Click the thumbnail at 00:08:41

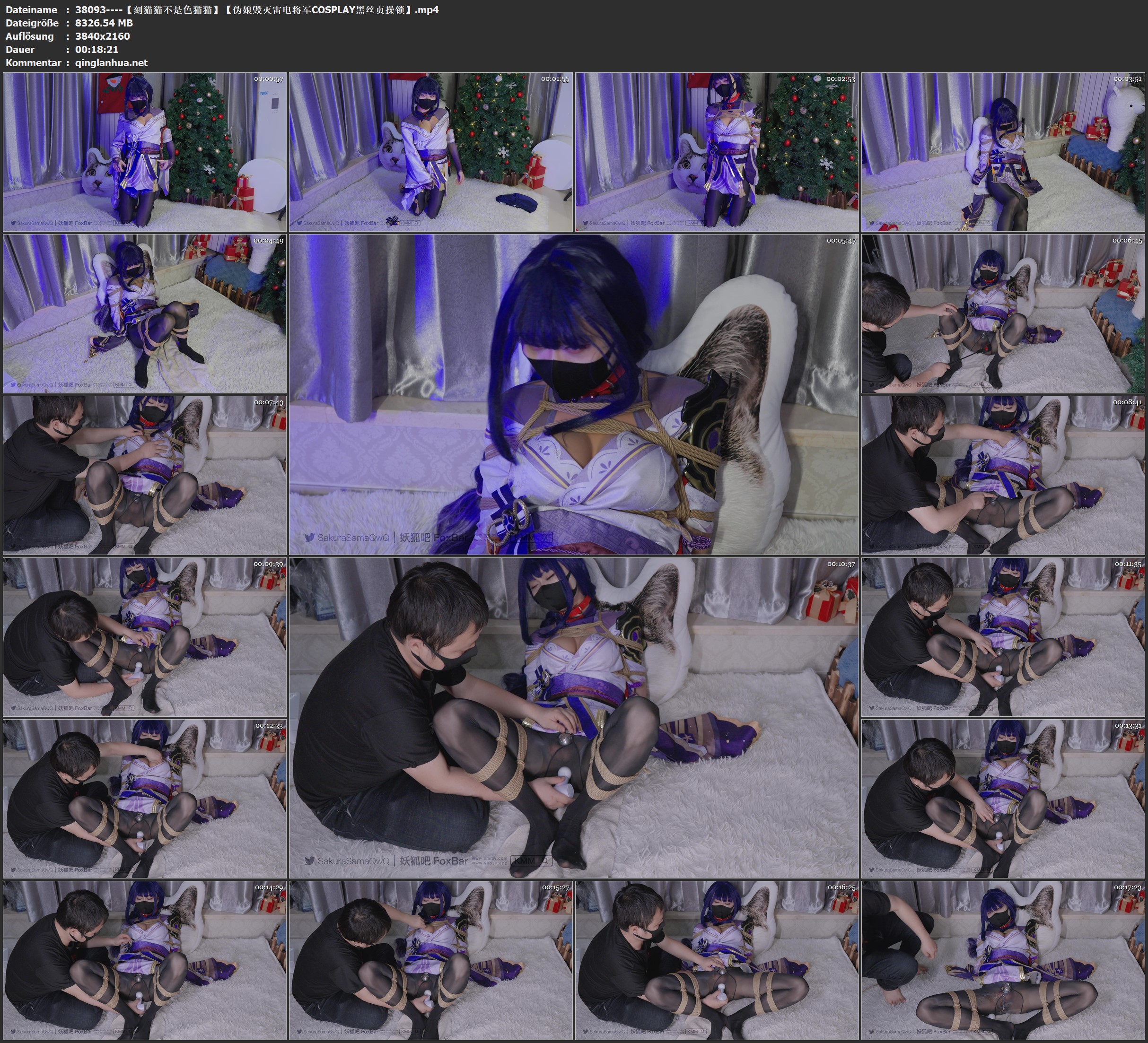[1003, 475]
